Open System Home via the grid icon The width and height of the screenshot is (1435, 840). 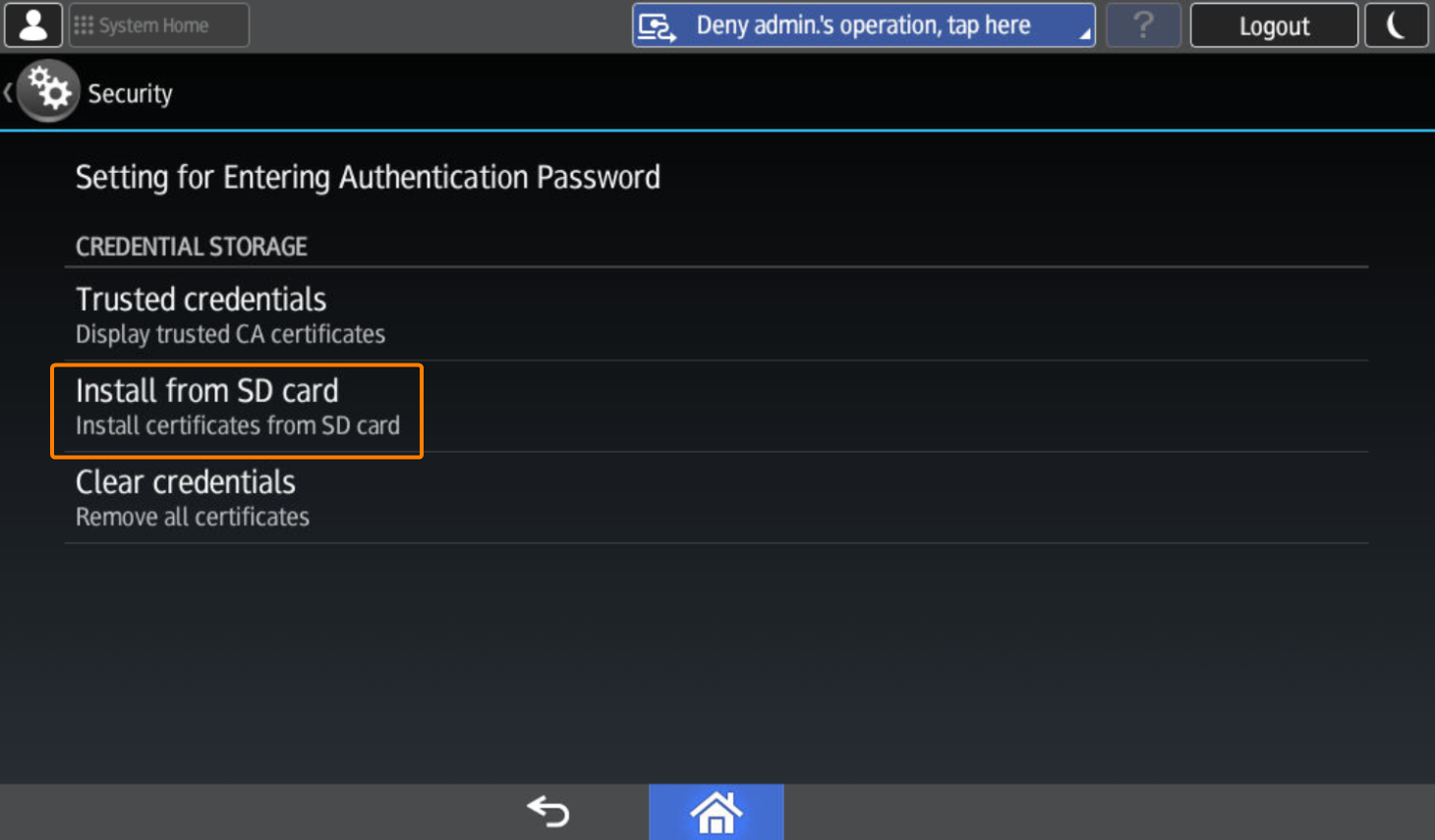click(x=85, y=26)
